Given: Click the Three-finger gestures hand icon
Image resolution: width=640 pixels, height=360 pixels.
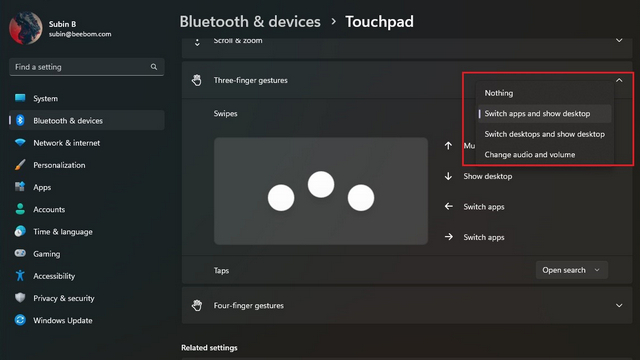Looking at the screenshot, I should [197, 80].
